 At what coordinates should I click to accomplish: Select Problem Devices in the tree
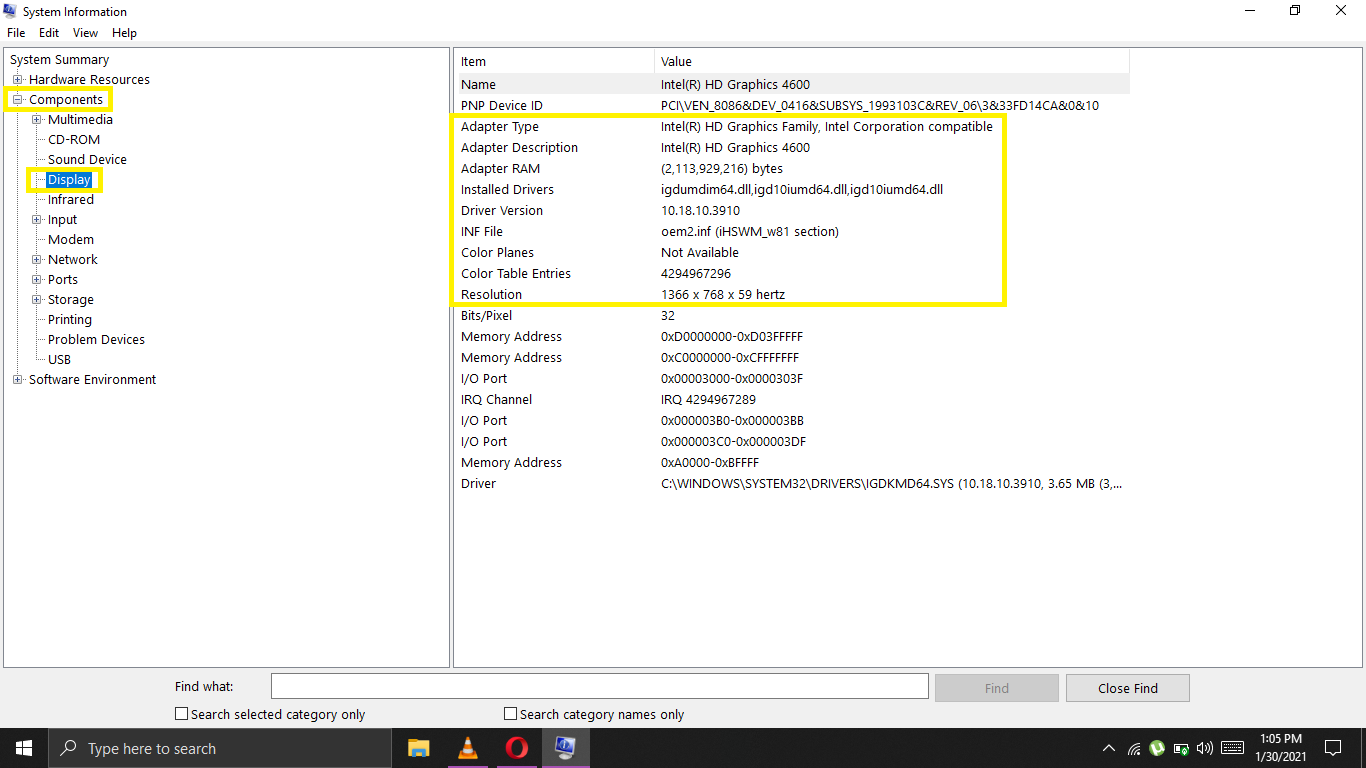[x=96, y=340]
